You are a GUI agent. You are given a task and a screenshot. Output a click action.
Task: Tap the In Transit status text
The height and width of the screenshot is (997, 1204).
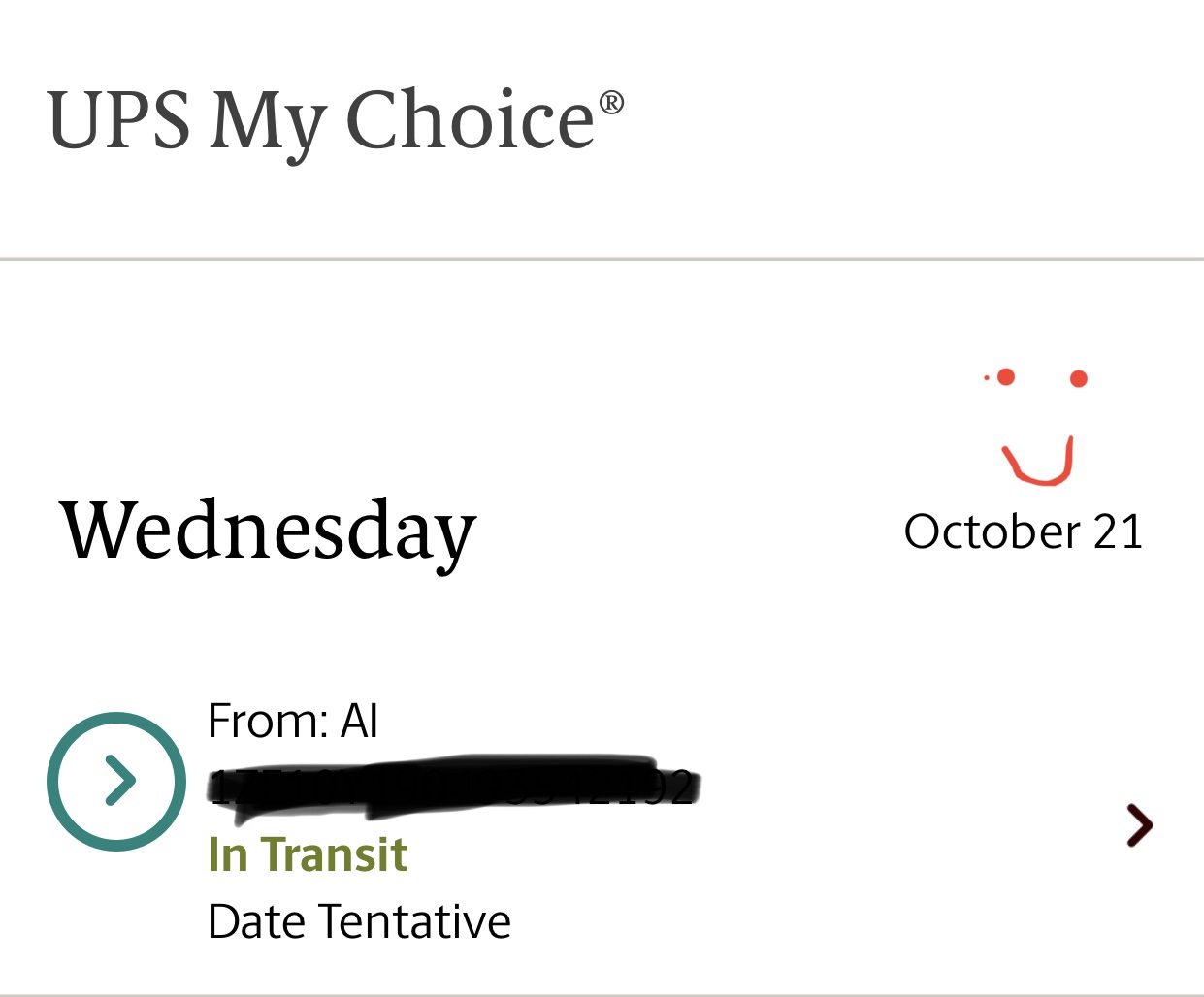click(308, 854)
